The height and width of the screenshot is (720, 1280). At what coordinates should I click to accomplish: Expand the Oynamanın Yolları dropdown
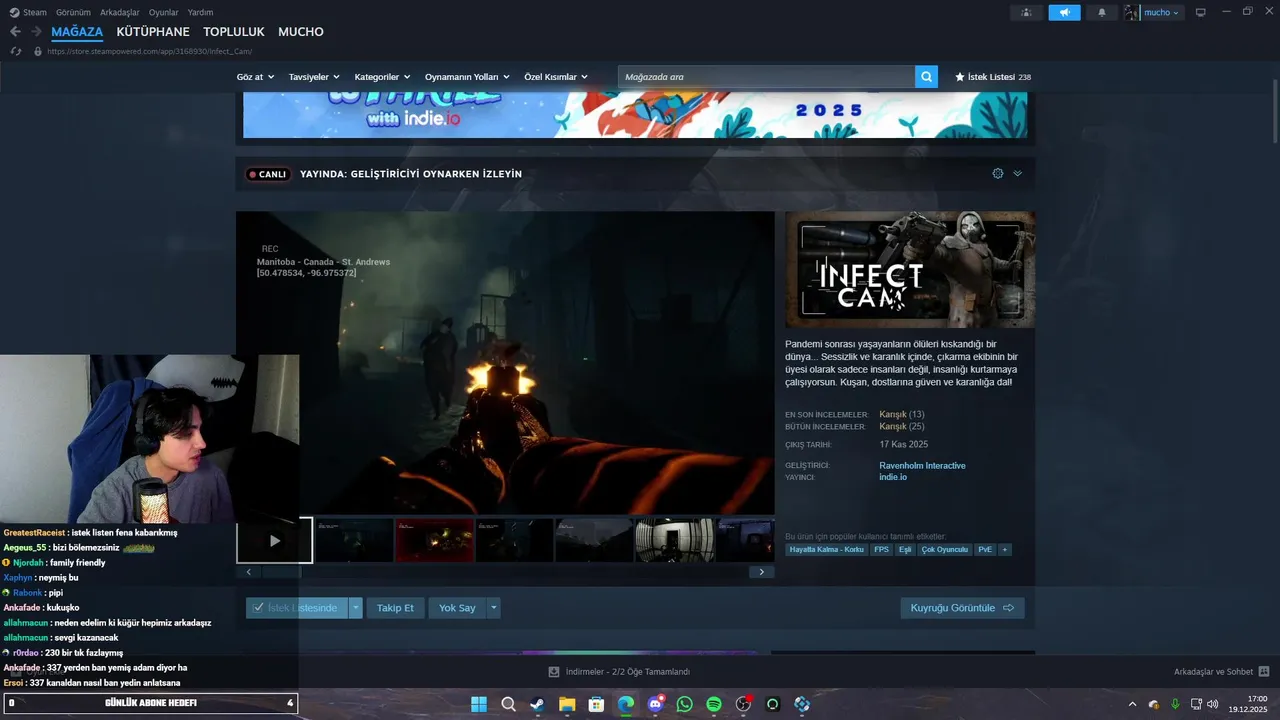[x=467, y=77]
